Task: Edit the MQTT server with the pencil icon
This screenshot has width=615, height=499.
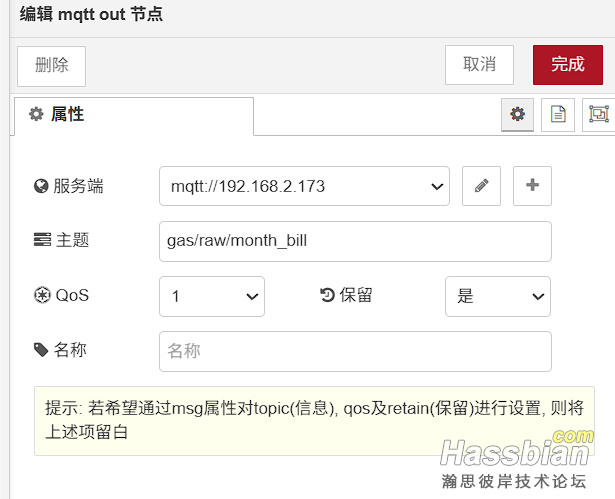Action: tap(481, 186)
